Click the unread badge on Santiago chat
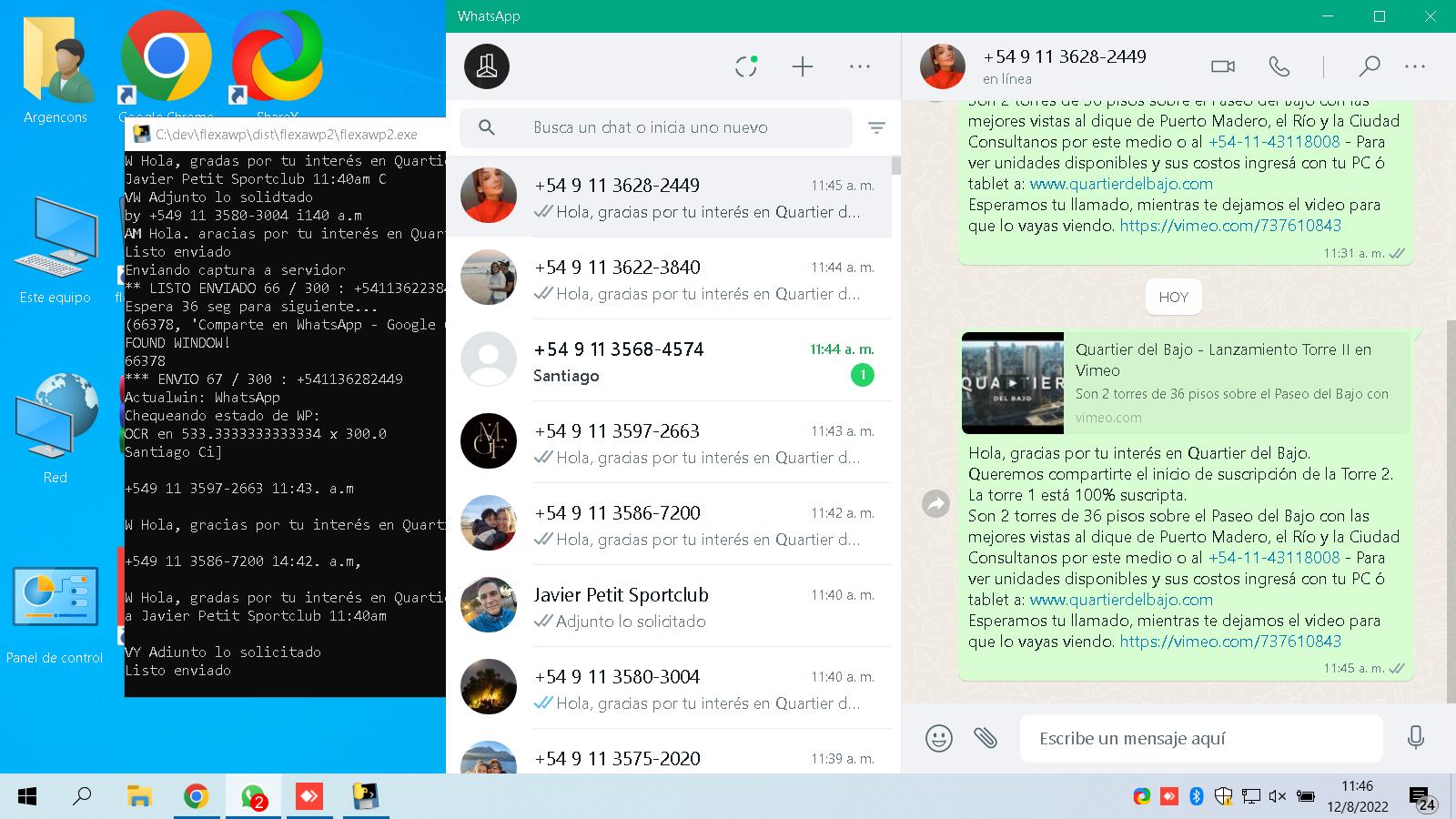The image size is (1456, 819). point(862,375)
